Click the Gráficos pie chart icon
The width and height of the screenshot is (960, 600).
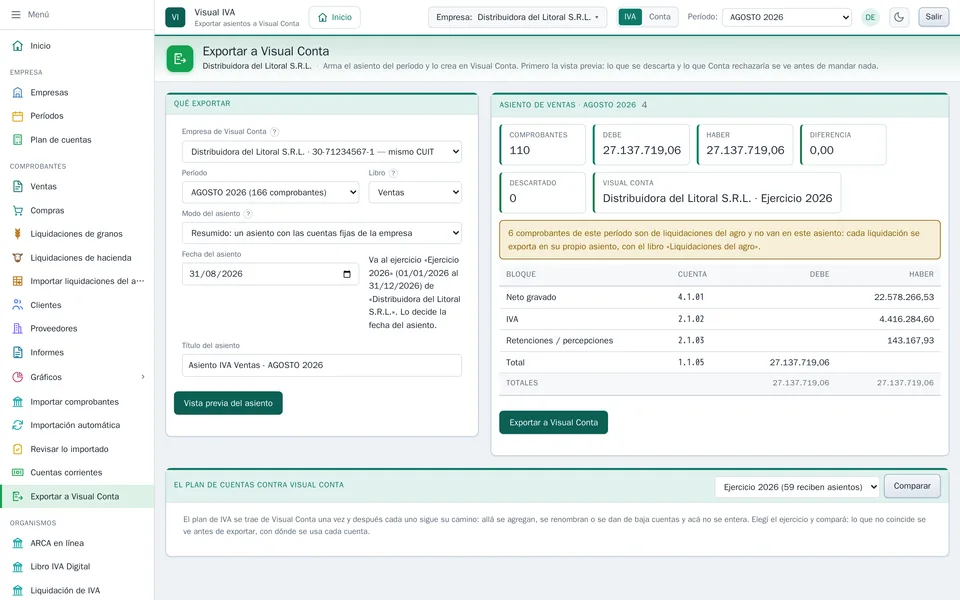point(18,377)
